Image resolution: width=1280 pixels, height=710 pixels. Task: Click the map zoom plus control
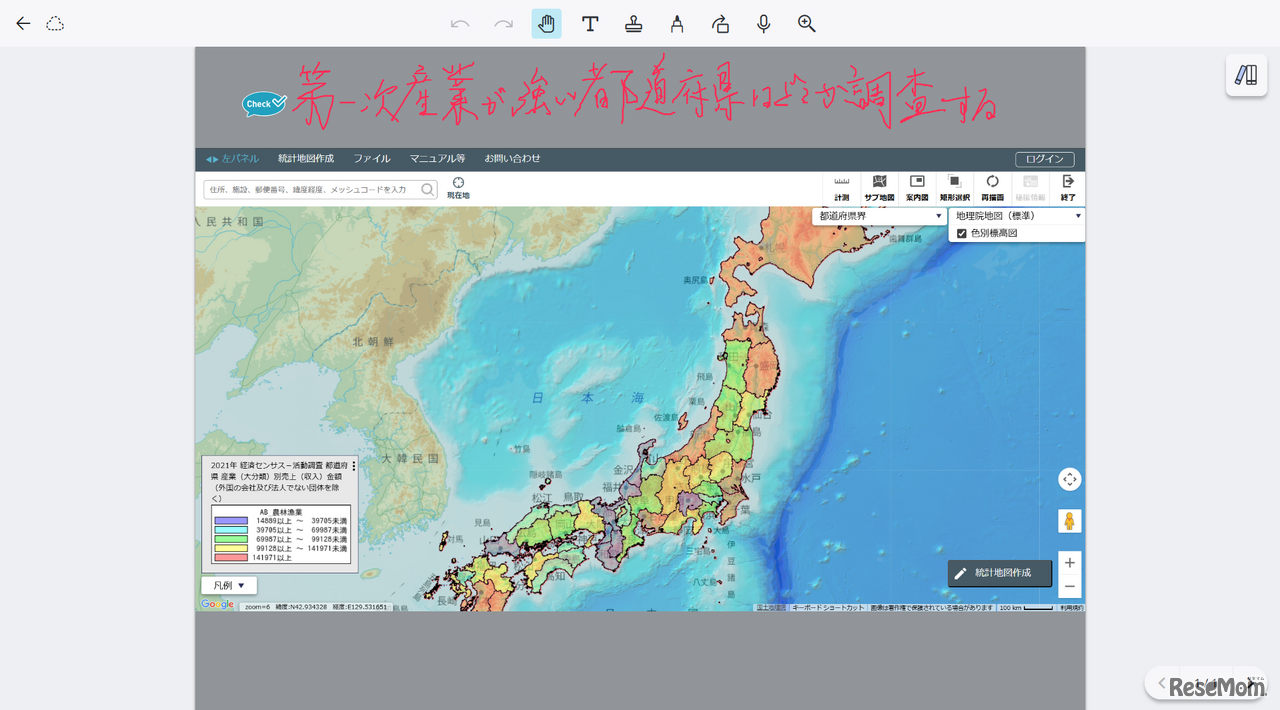1069,562
